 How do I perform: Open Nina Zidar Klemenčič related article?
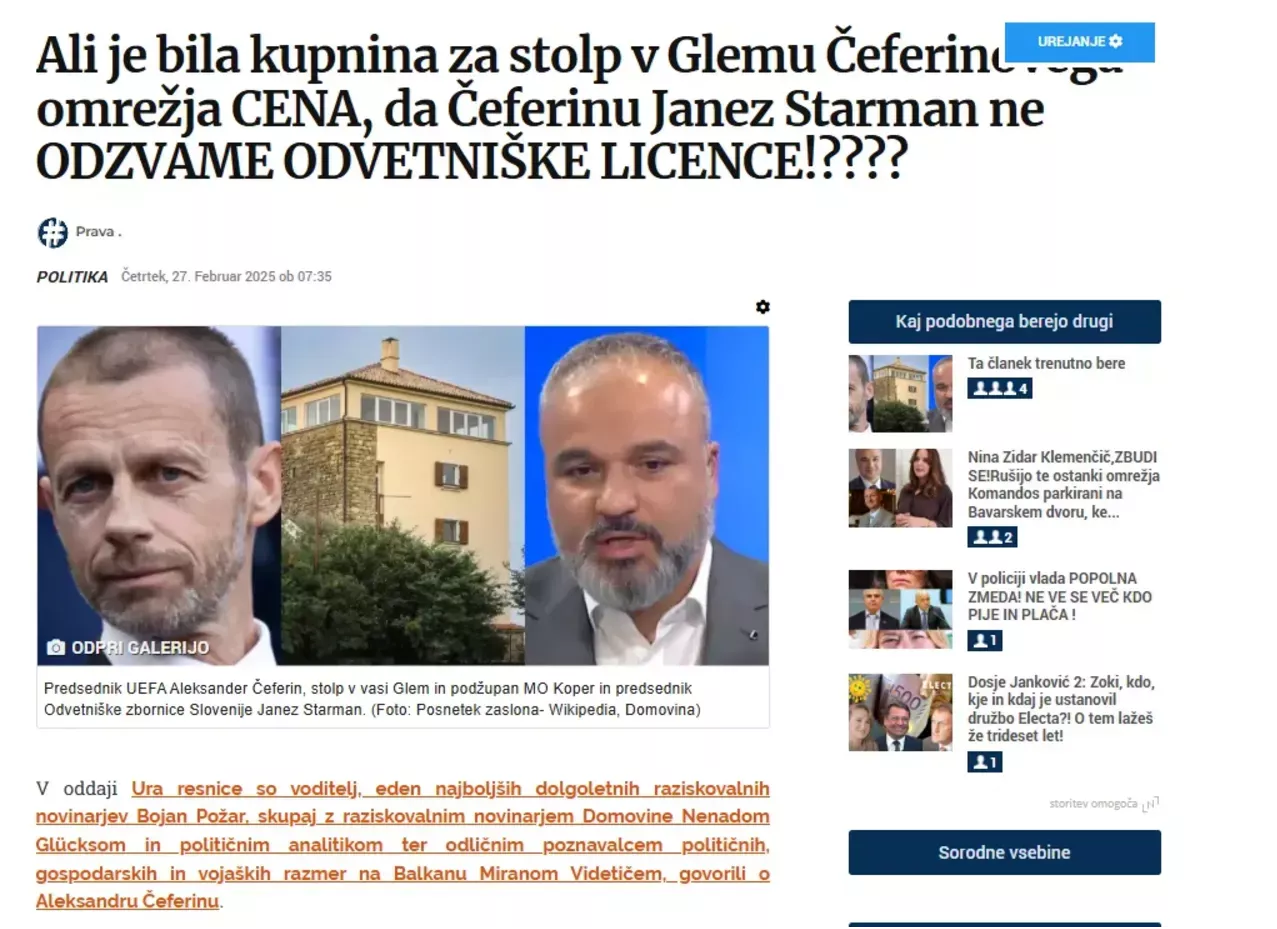(1064, 484)
